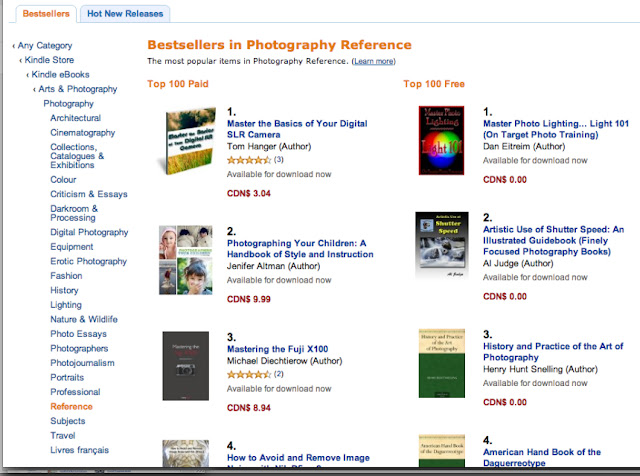Viewport: 640px width, 476px height.
Task: Click the green History and Practice book cover
Action: 442,363
